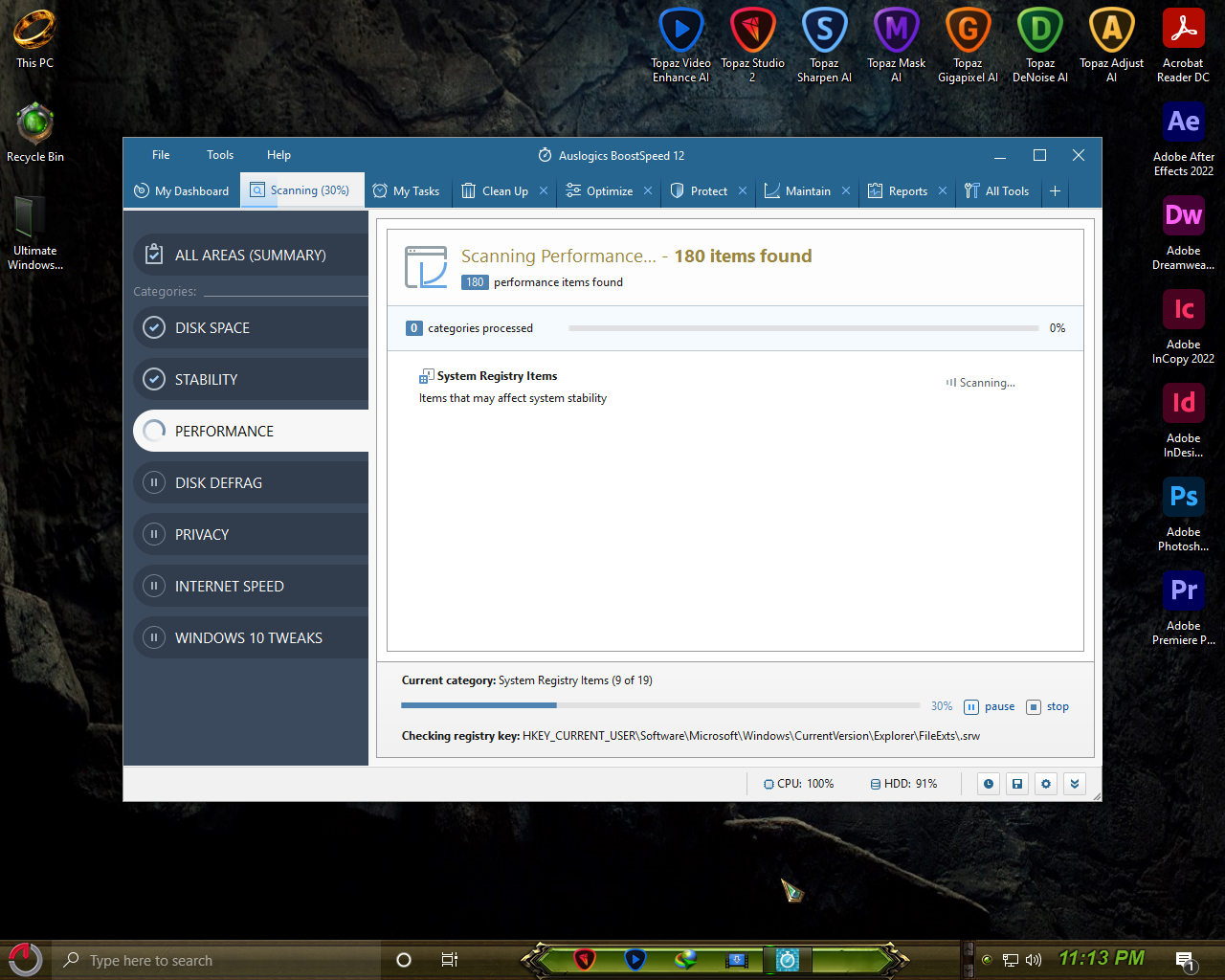Image resolution: width=1225 pixels, height=980 pixels.
Task: Select the This PC desktop icon
Action: 34,38
